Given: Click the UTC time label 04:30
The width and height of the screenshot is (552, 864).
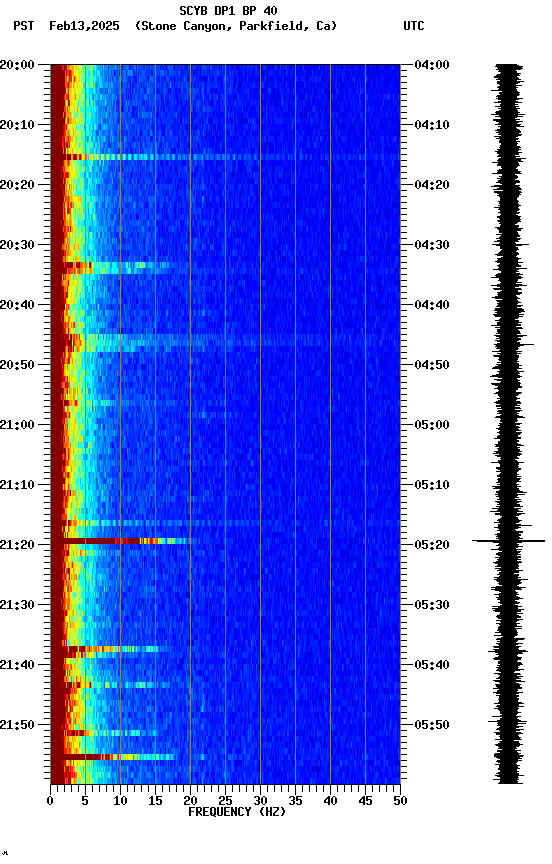Looking at the screenshot, I should (x=432, y=245).
